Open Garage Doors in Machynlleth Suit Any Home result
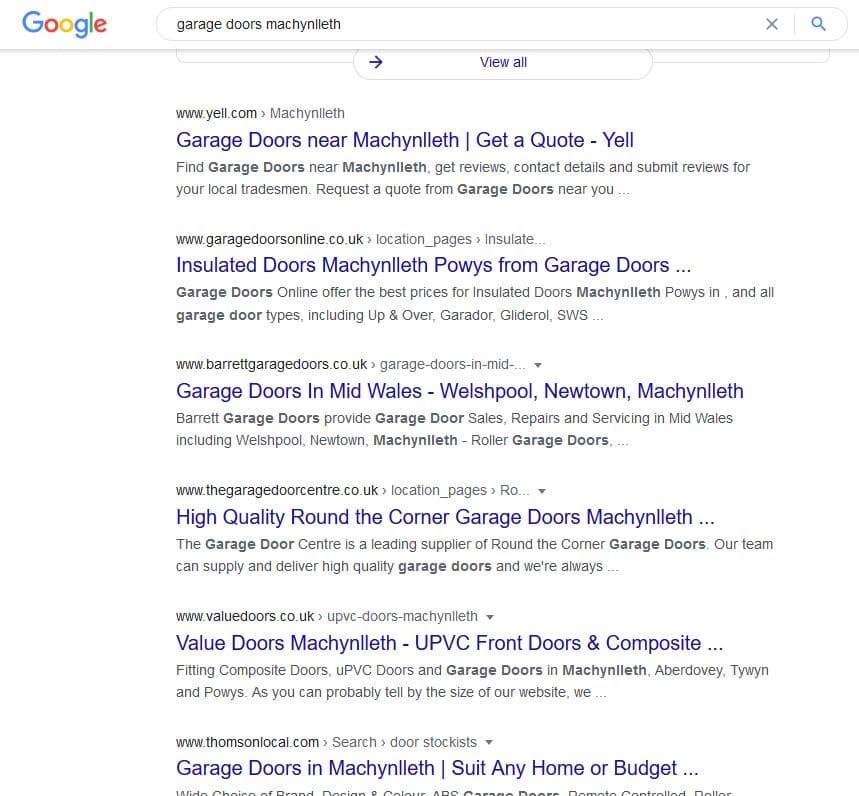 (437, 768)
